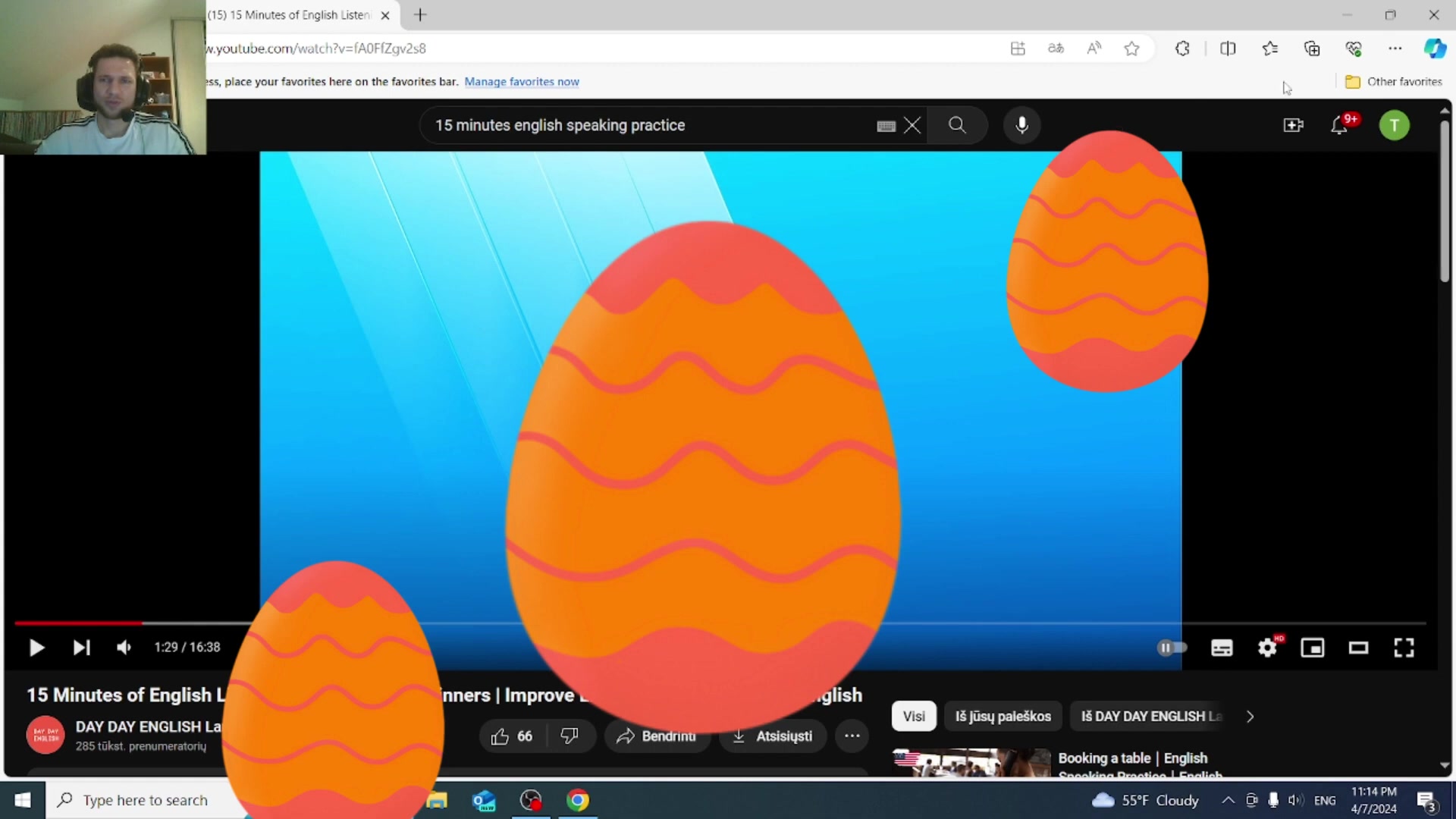Click the 'Manage favorites now' link
Screen dimensions: 1456x819
tap(522, 81)
